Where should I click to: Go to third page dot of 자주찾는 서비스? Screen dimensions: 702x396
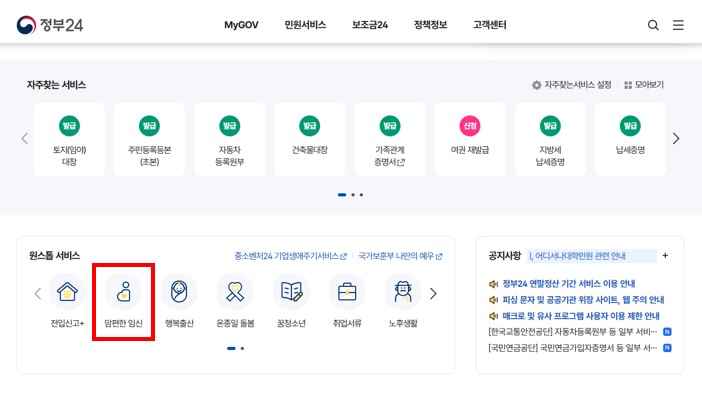tap(361, 195)
